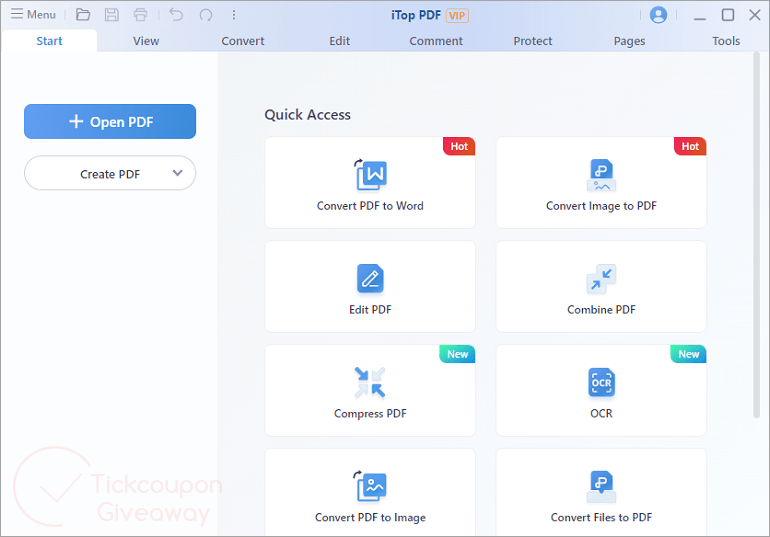Image resolution: width=770 pixels, height=537 pixels.
Task: Click the Edit PDF label
Action: pos(370,310)
